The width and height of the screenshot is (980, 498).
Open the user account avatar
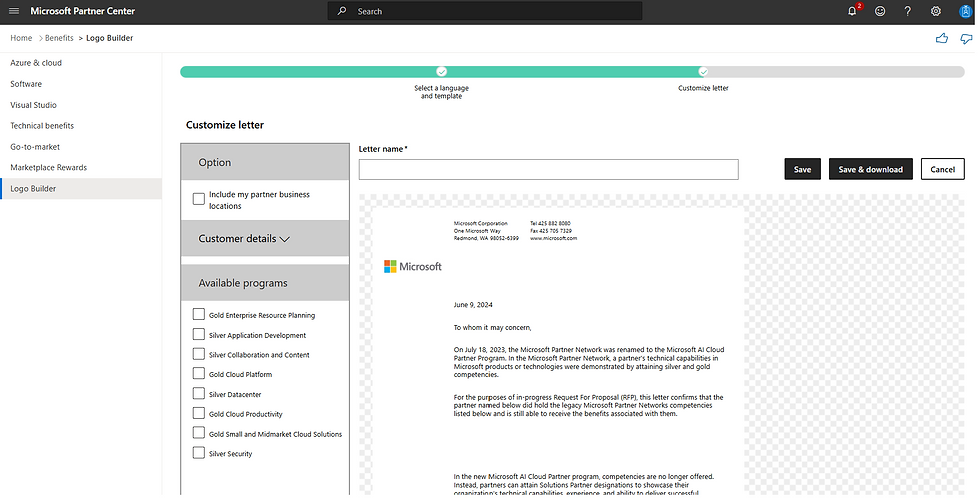click(965, 11)
